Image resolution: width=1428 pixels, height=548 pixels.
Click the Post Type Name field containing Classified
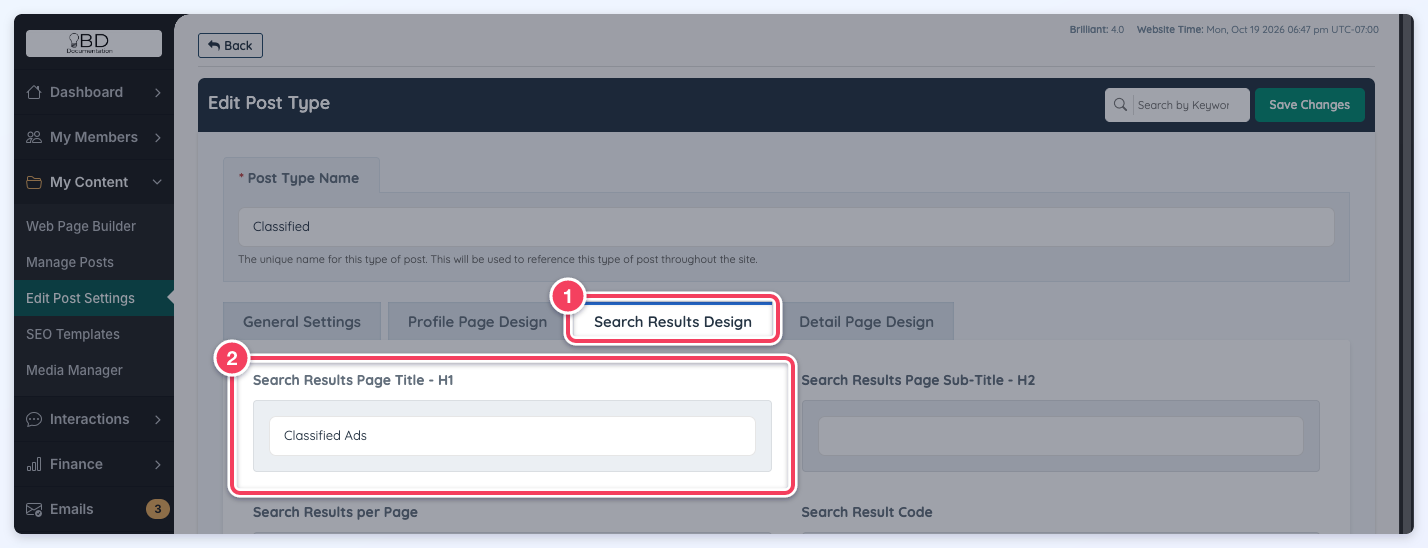tap(786, 227)
